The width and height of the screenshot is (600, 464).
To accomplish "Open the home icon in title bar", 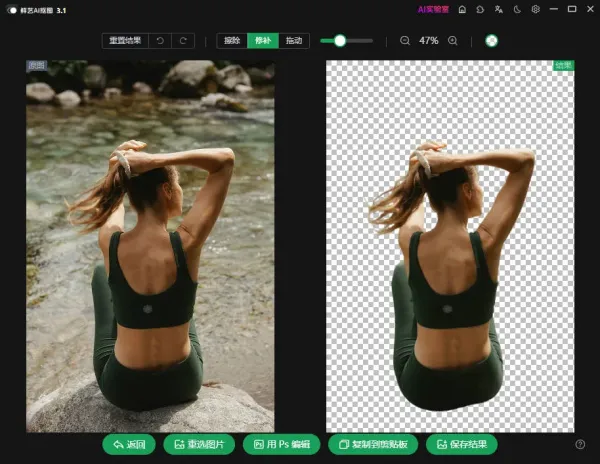I will tap(462, 9).
